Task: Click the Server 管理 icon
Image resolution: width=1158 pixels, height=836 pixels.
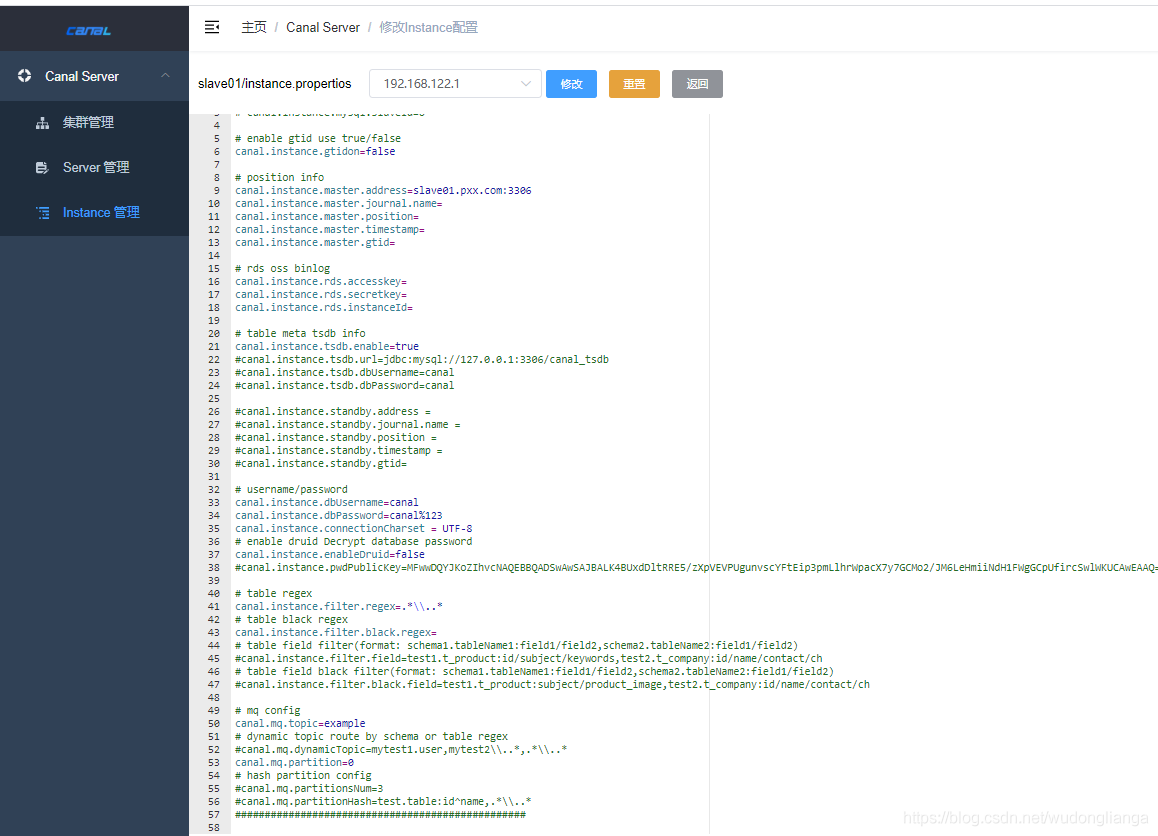Action: [42, 168]
